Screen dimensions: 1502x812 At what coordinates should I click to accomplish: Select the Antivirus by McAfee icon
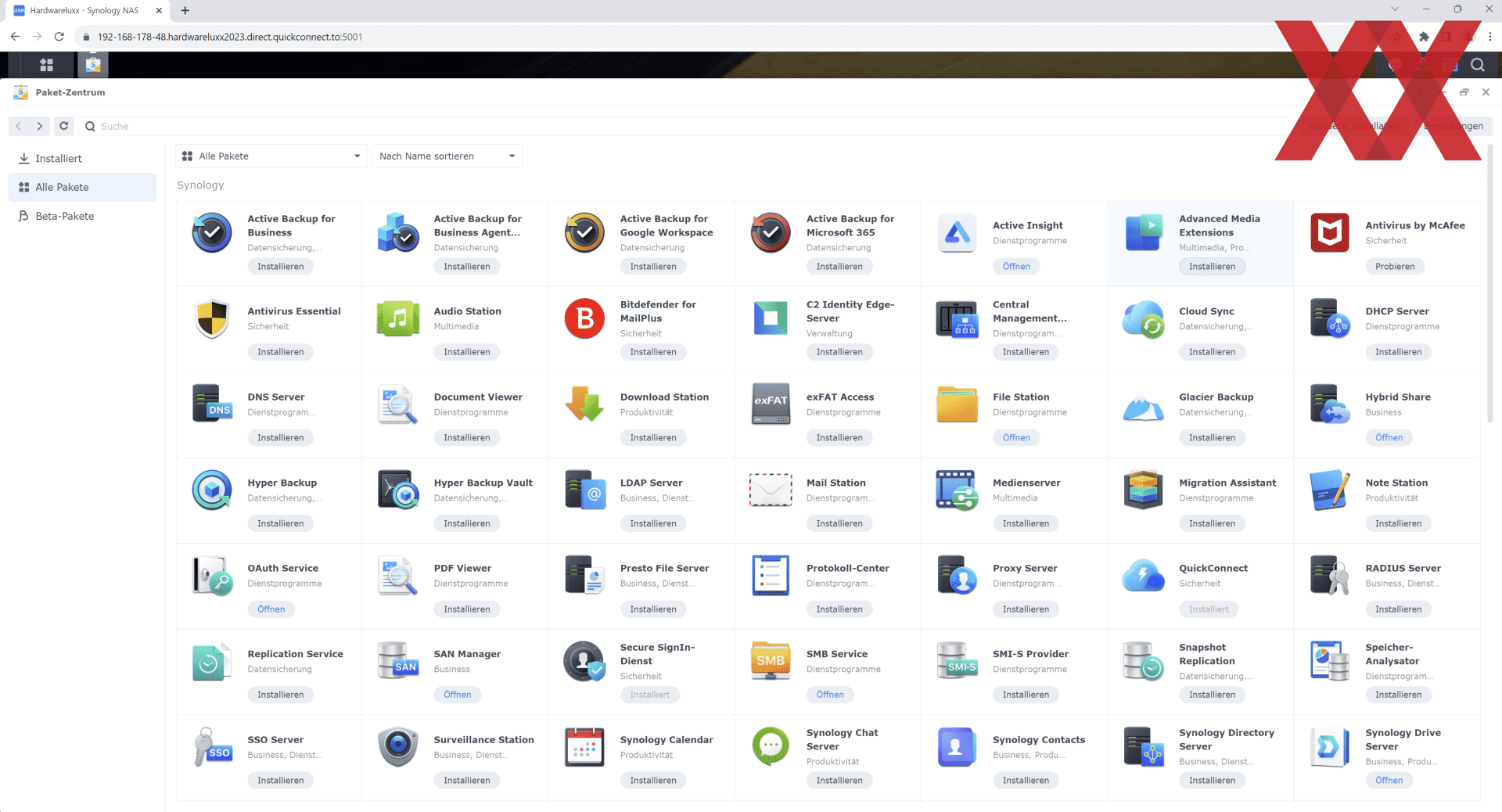point(1330,232)
